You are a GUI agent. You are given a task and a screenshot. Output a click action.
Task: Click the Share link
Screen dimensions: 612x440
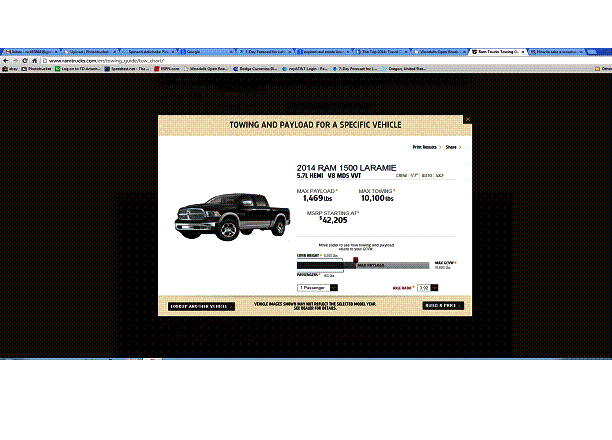454,147
